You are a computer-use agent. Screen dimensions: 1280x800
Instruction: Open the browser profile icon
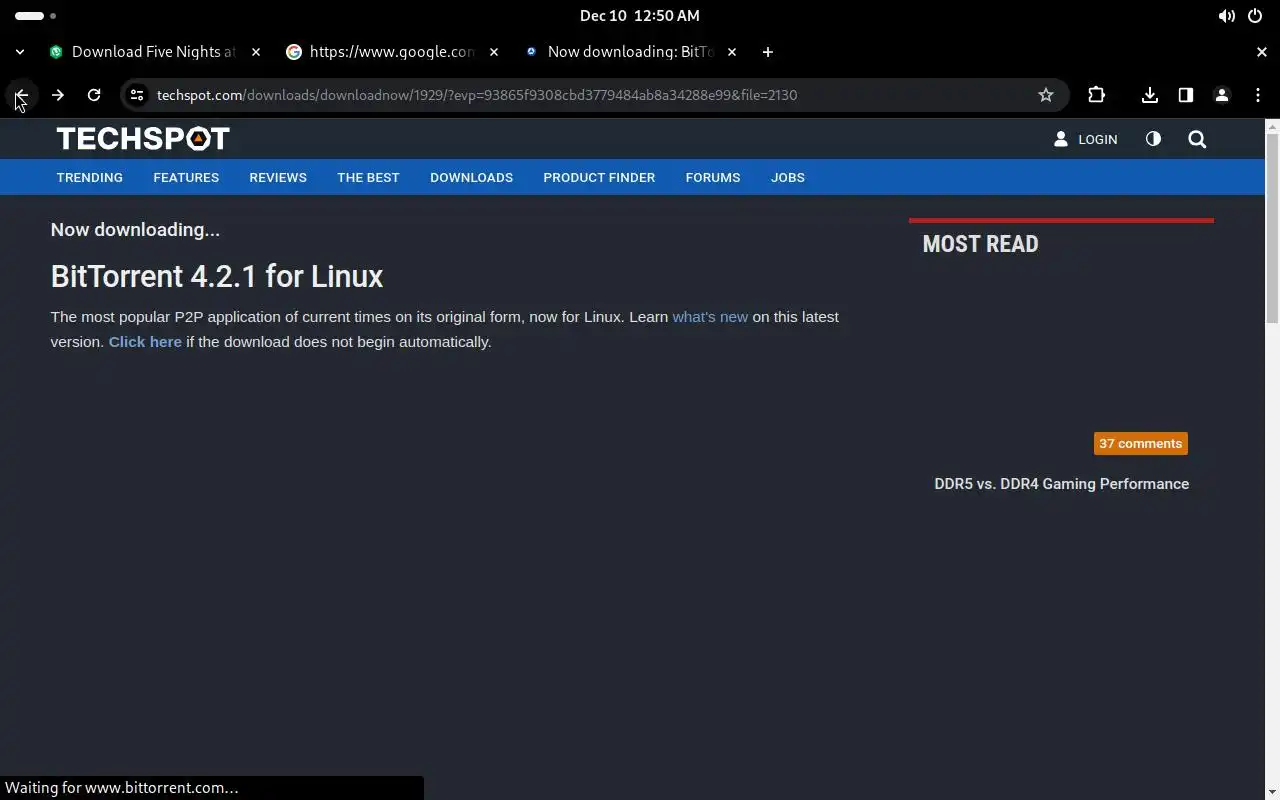[1222, 95]
